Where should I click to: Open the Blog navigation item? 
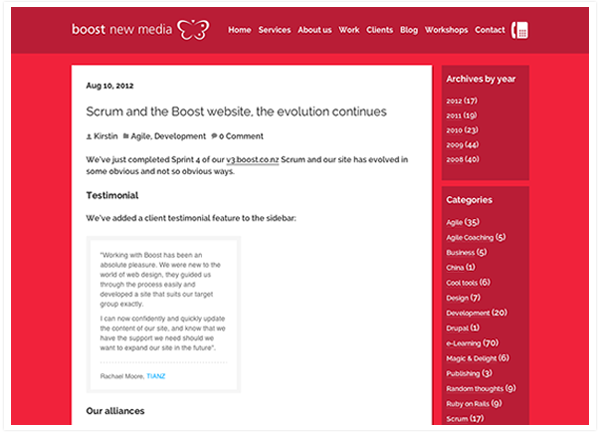click(x=409, y=30)
